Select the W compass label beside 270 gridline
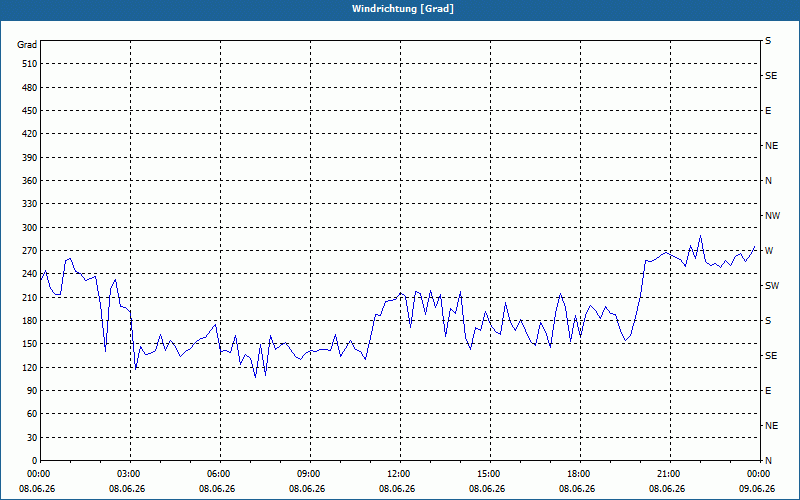800x500 pixels. tap(769, 251)
